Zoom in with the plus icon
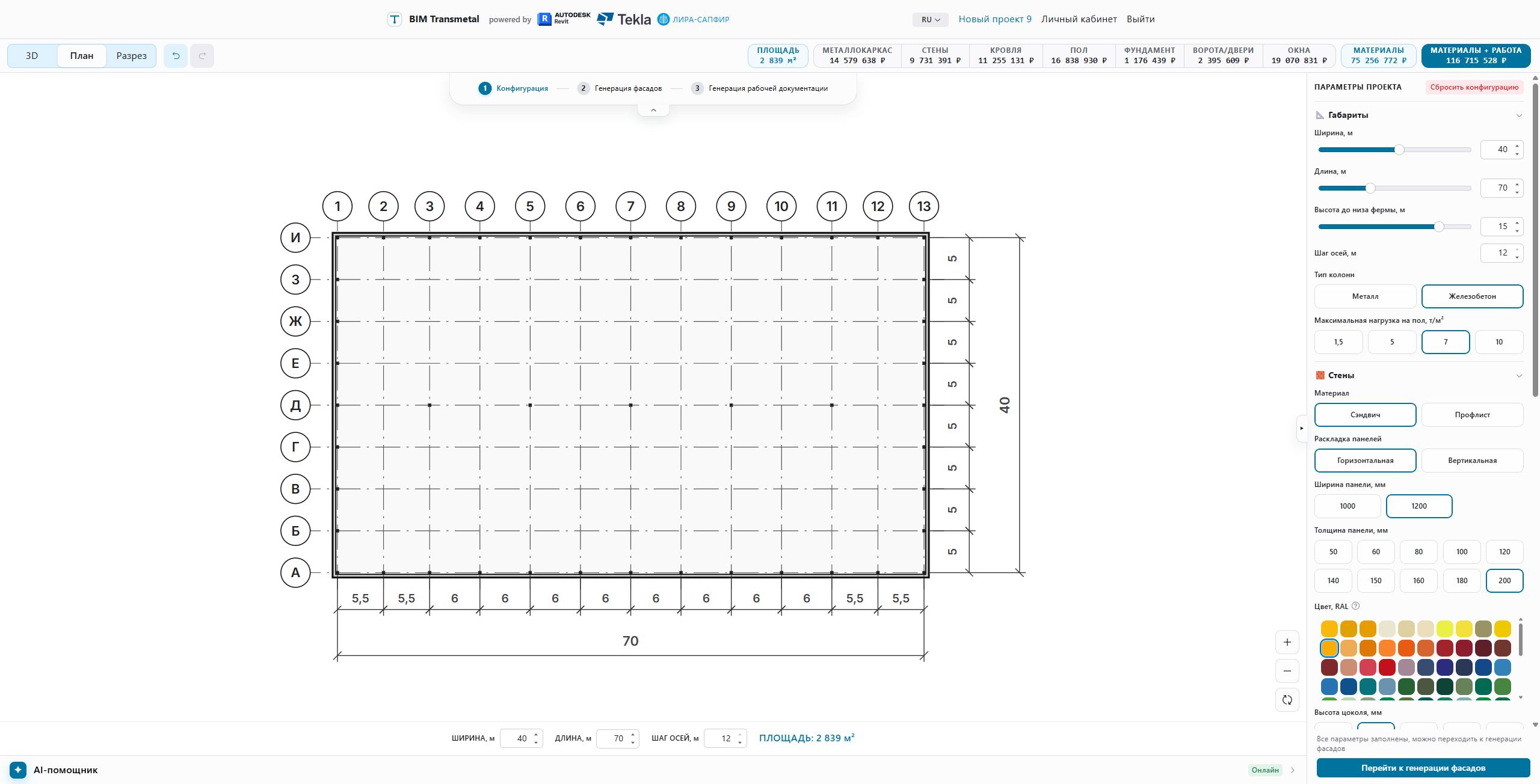This screenshot has height=784, width=1540. [x=1287, y=642]
